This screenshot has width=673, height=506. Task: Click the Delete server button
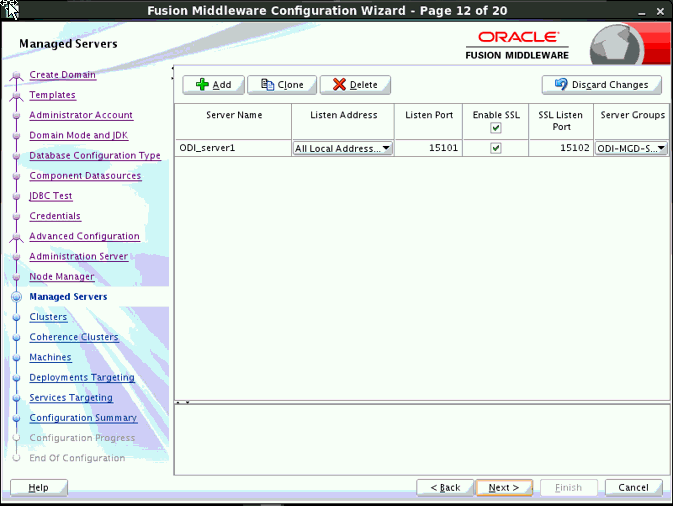pos(355,85)
